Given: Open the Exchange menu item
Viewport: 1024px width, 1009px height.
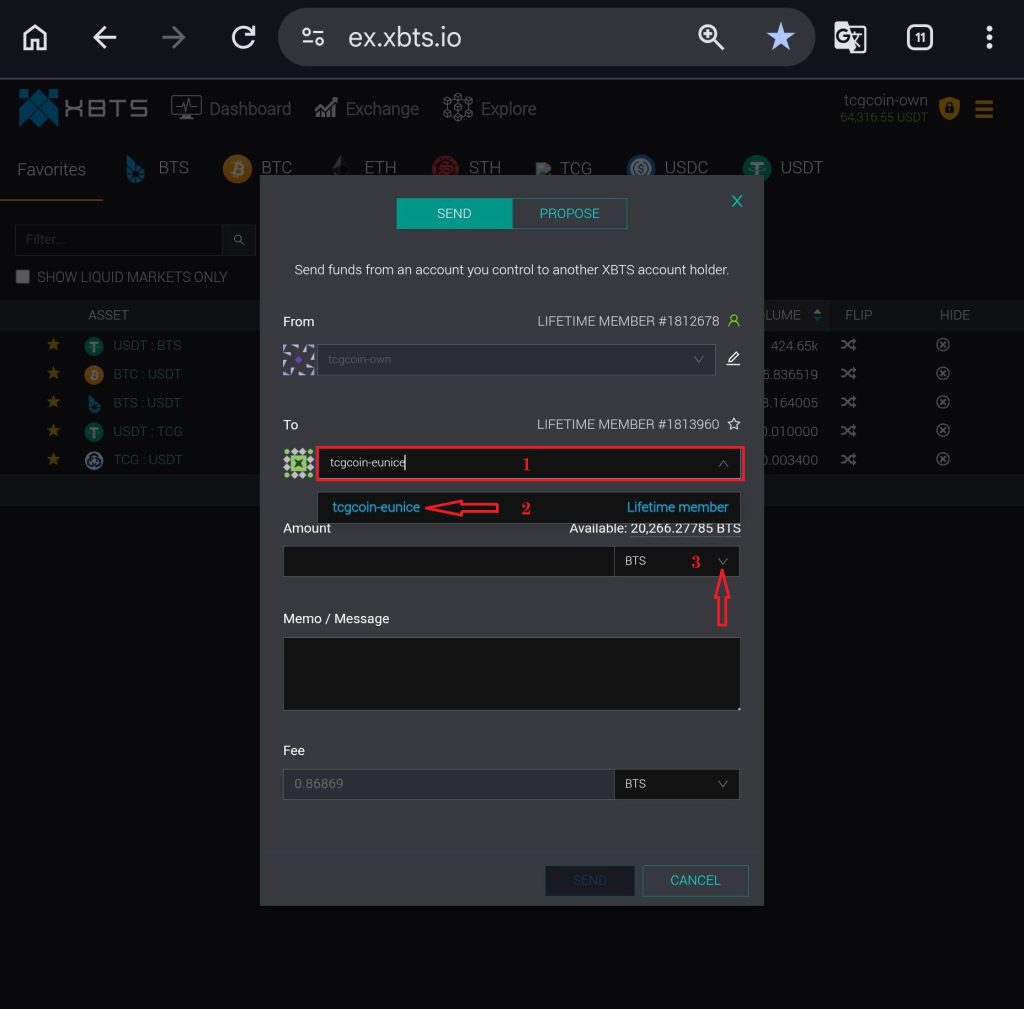Looking at the screenshot, I should pos(367,109).
